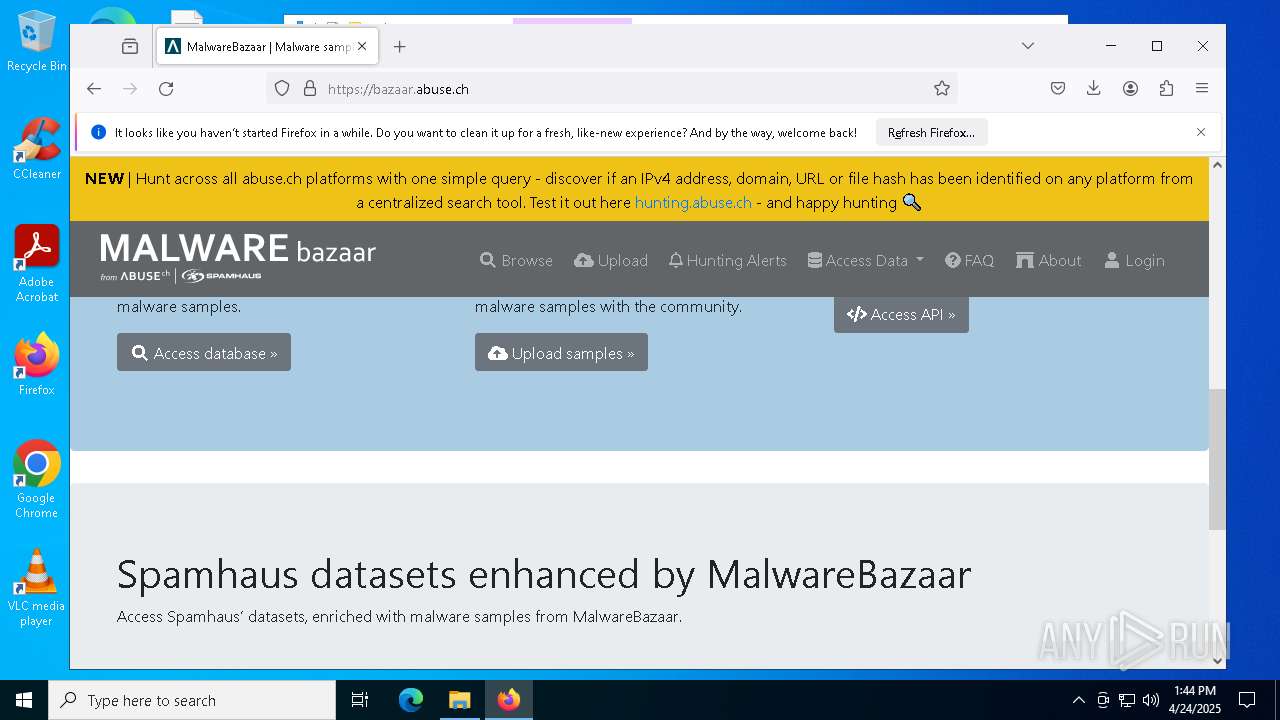This screenshot has height=720, width=1280.
Task: Open the taskbar clock and date
Action: (x=1195, y=700)
